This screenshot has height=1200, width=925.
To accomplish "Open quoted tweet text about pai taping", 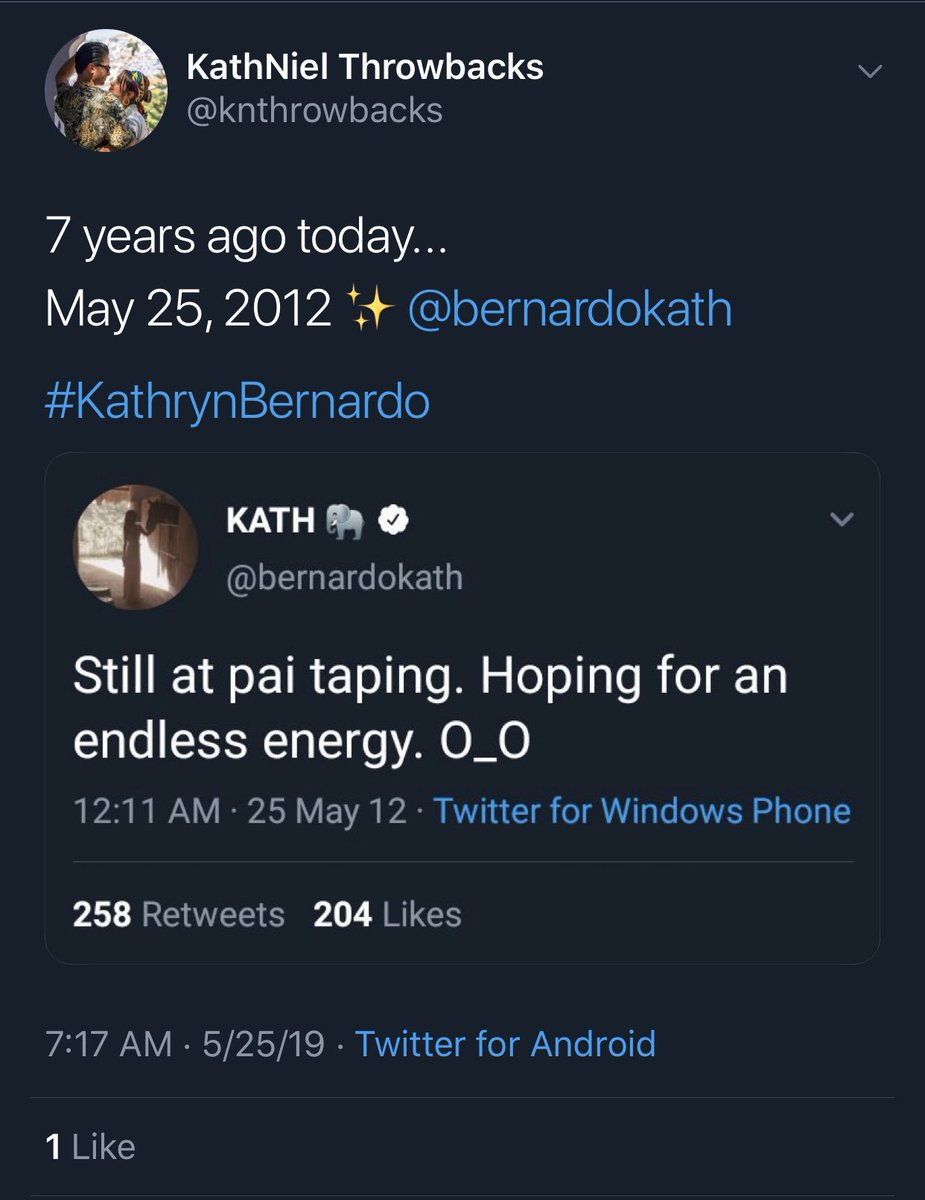I will click(x=430, y=708).
